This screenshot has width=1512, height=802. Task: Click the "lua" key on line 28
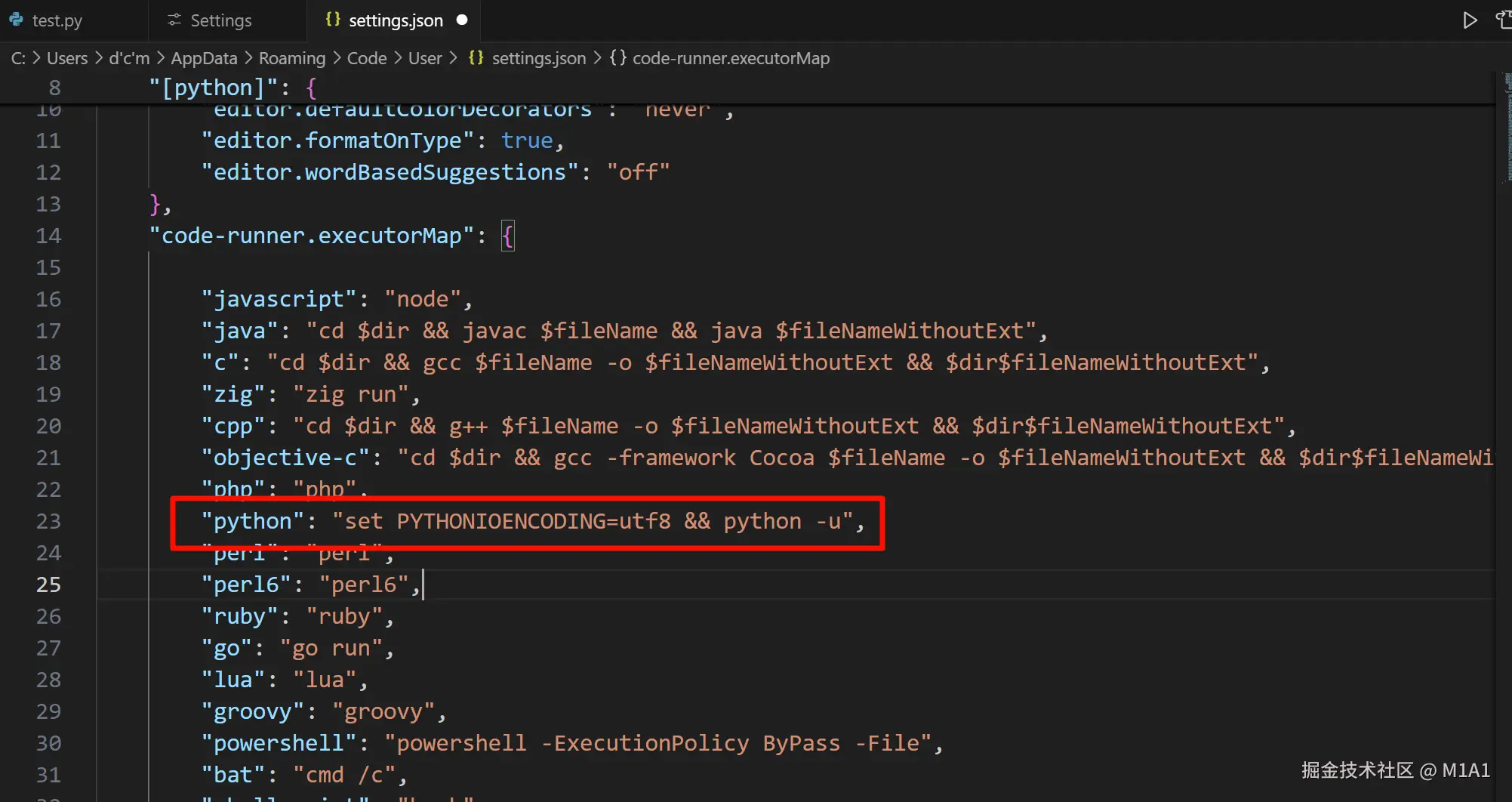point(233,680)
